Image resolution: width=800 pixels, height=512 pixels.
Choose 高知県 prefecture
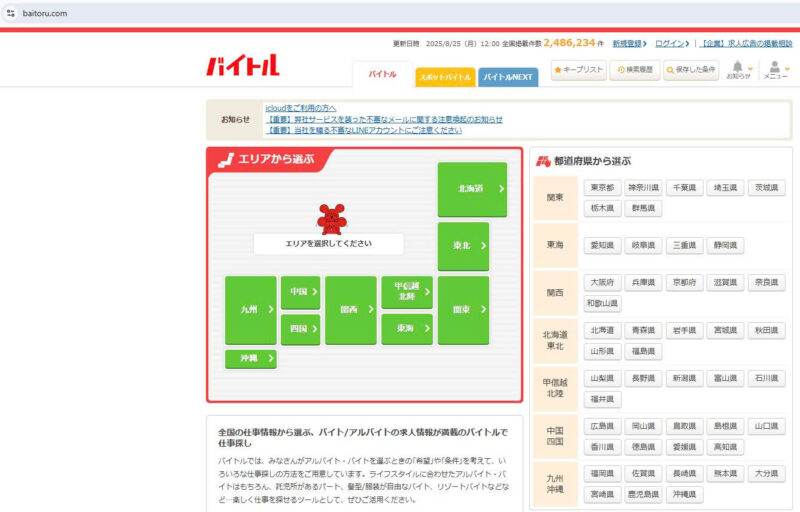[x=726, y=447]
